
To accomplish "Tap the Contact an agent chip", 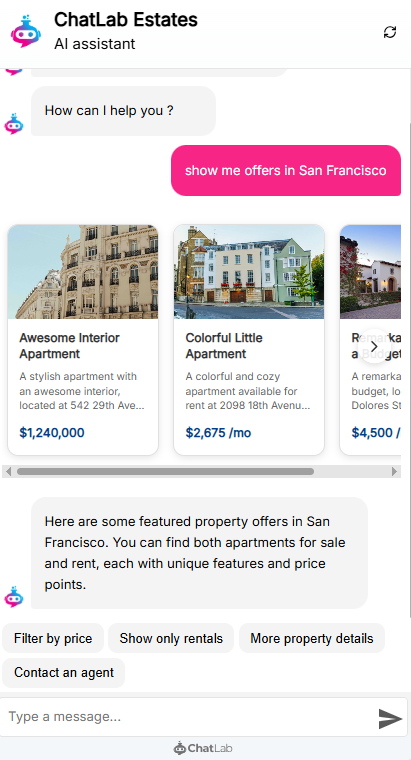I will click(x=63, y=673).
